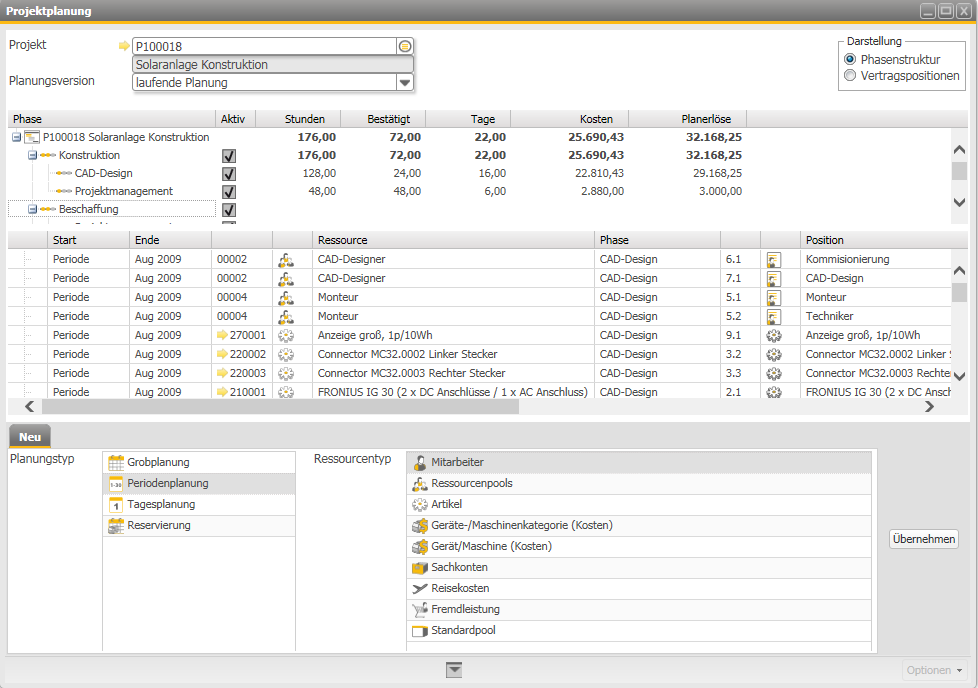Select the Mitarbeiter resource type icon
The width and height of the screenshot is (978, 688).
pos(420,462)
